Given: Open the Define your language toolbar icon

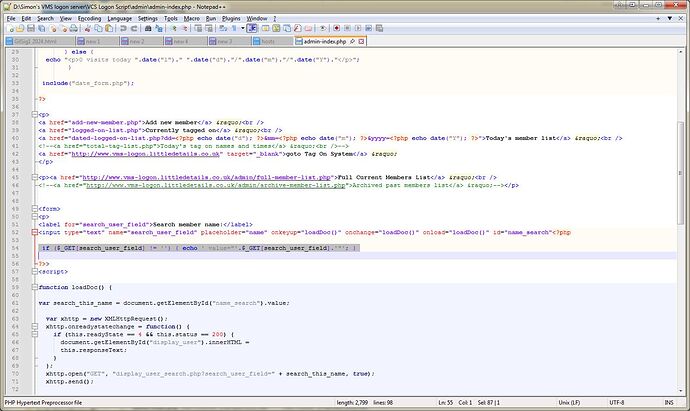Looking at the screenshot, I should pyautogui.click(x=265, y=28).
